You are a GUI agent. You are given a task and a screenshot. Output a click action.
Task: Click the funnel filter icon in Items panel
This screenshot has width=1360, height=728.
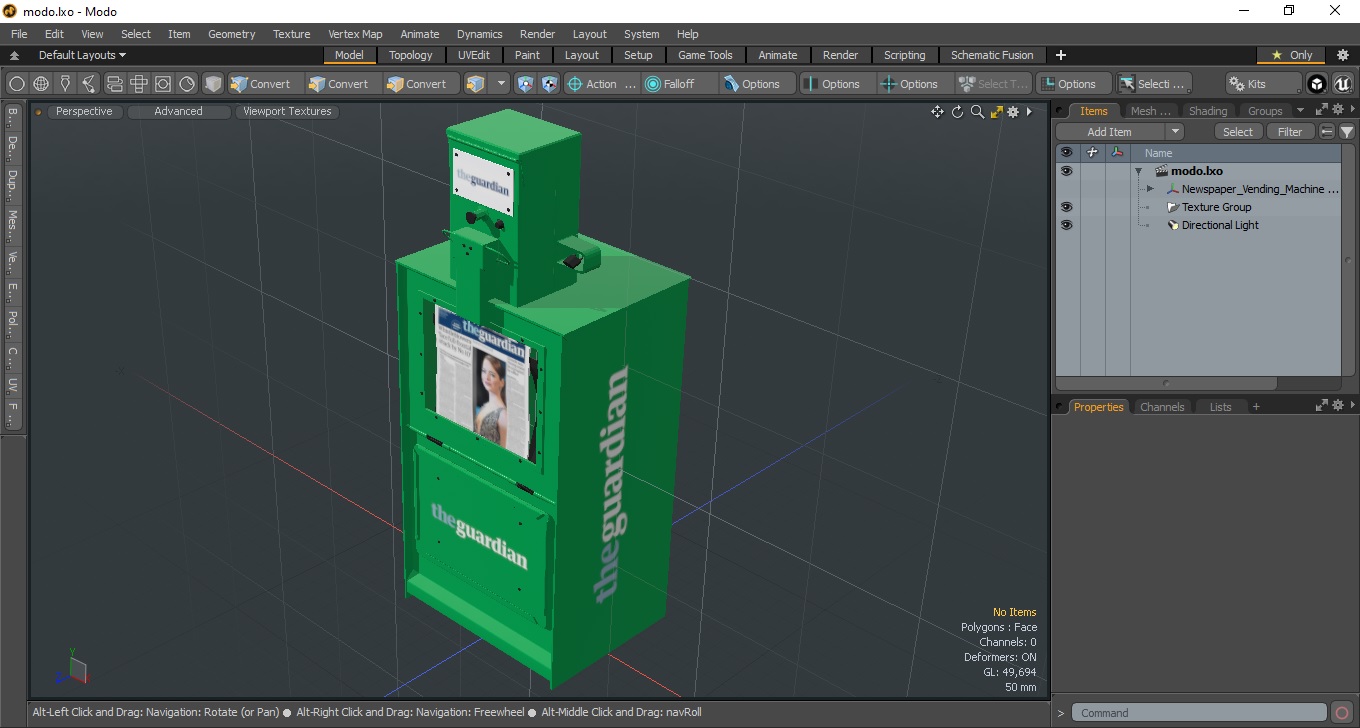1347,132
